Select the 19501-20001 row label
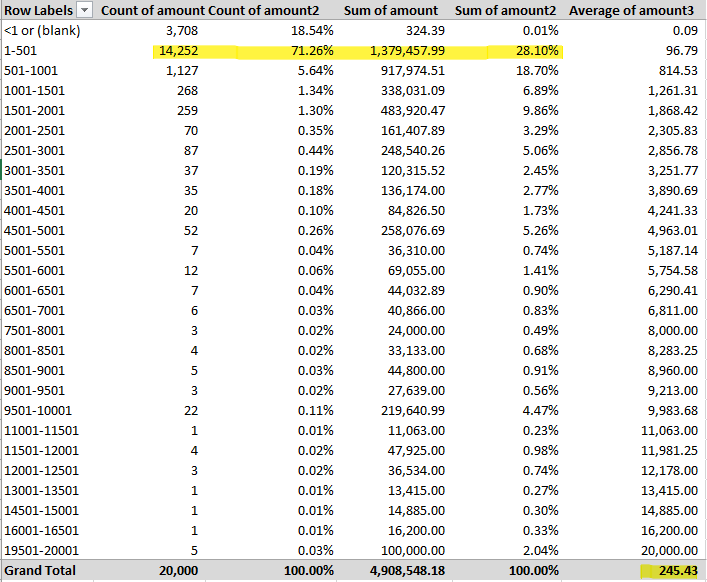The image size is (707, 582). pyautogui.click(x=41, y=550)
